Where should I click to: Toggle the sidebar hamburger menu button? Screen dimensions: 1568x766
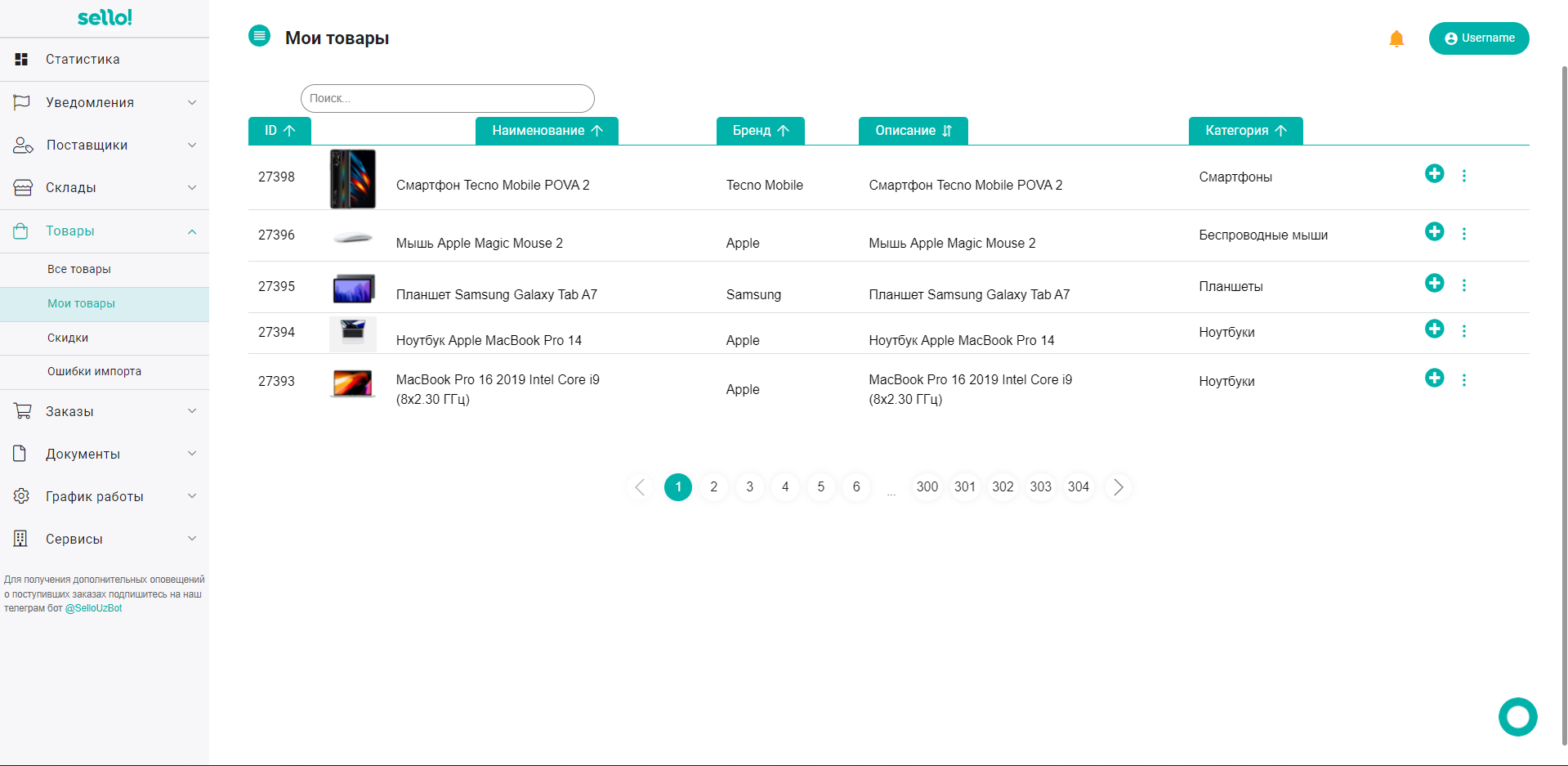click(x=259, y=35)
